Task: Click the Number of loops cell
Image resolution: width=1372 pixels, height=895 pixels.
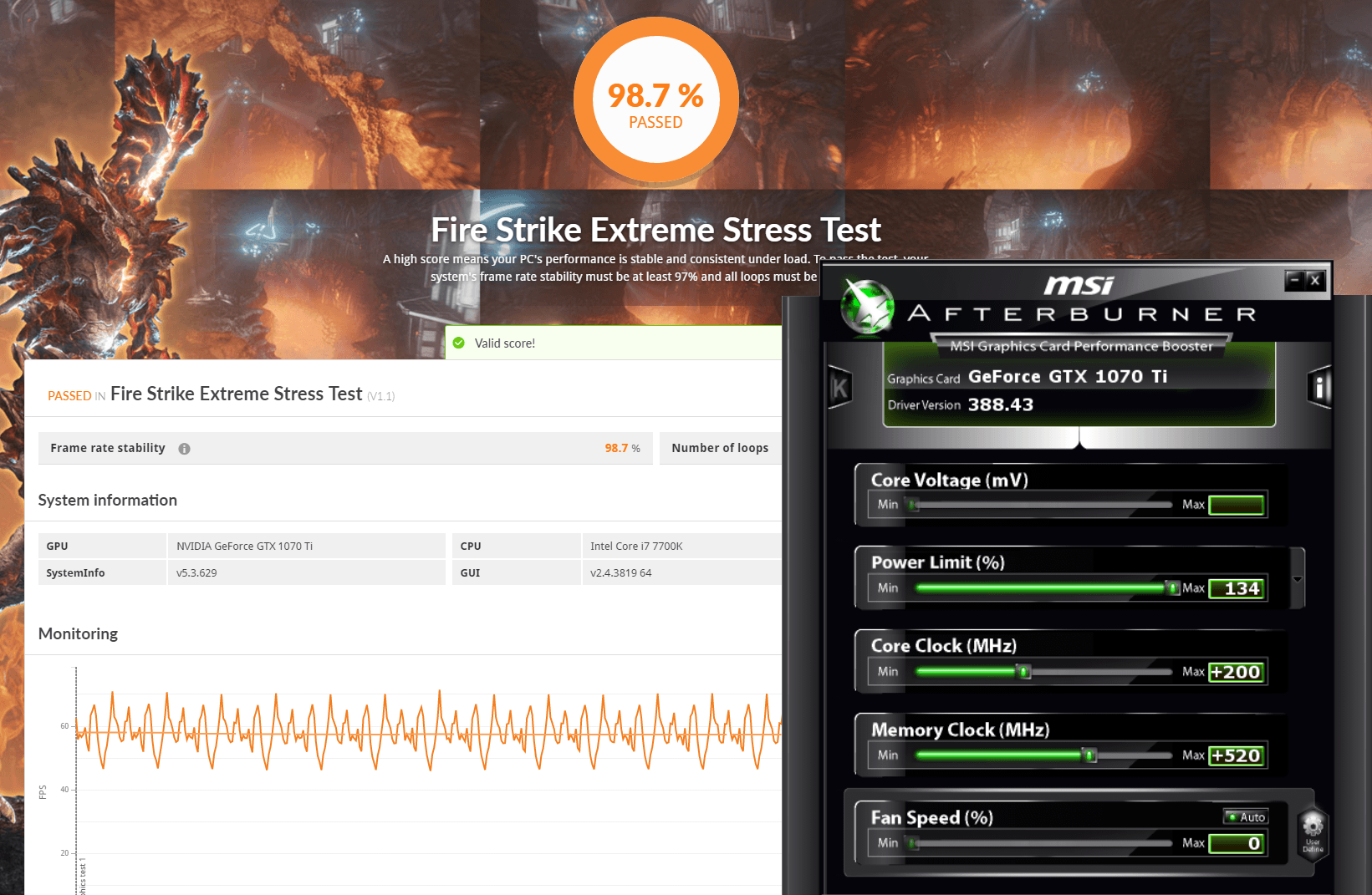Action: [721, 448]
